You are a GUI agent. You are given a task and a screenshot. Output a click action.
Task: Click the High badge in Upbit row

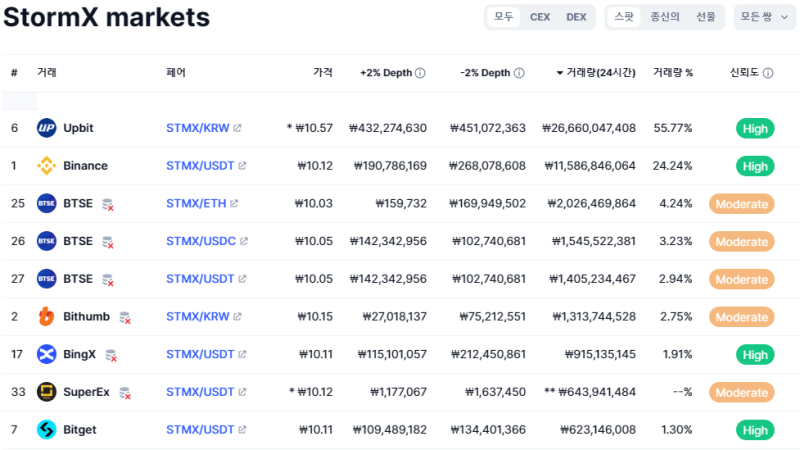coord(755,129)
